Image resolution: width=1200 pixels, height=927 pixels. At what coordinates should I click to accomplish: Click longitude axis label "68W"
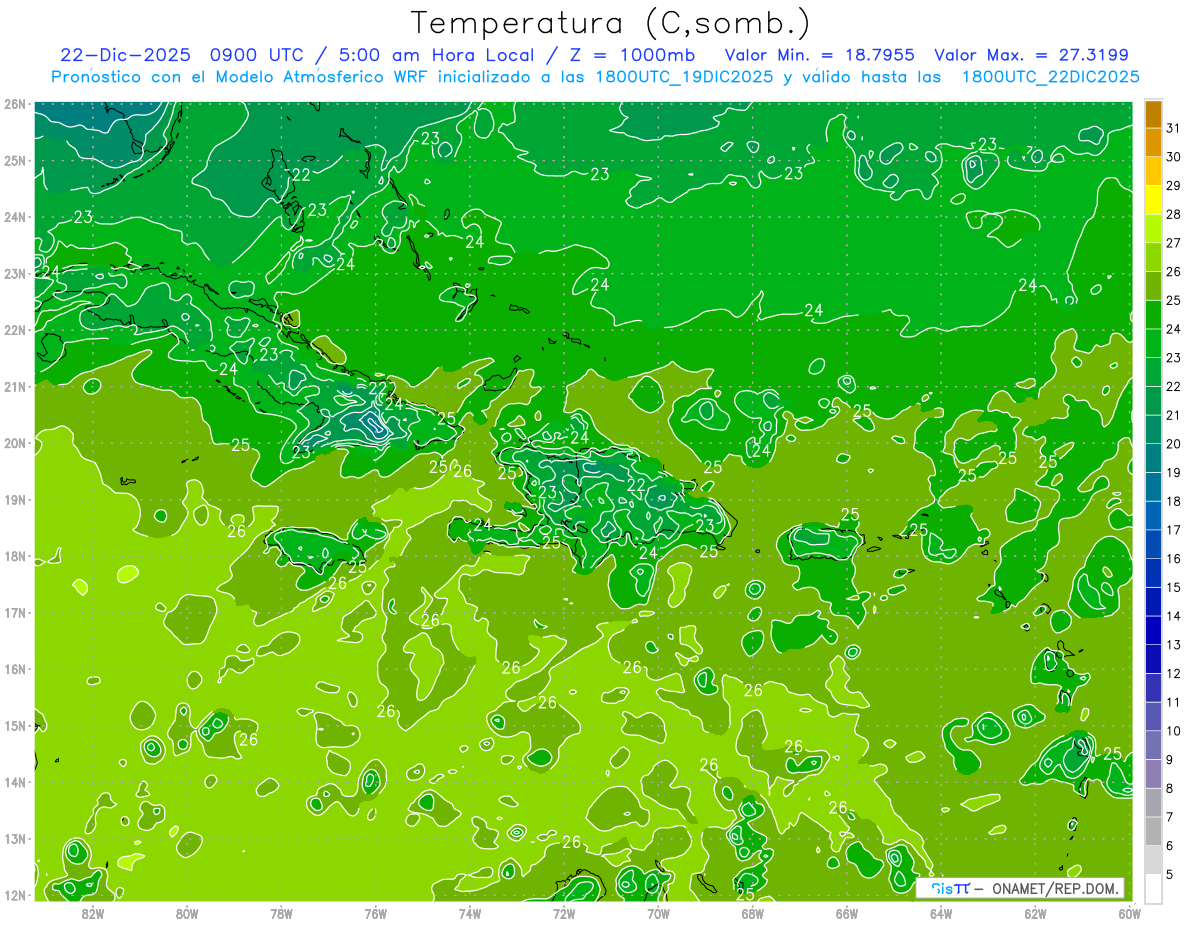click(x=753, y=913)
